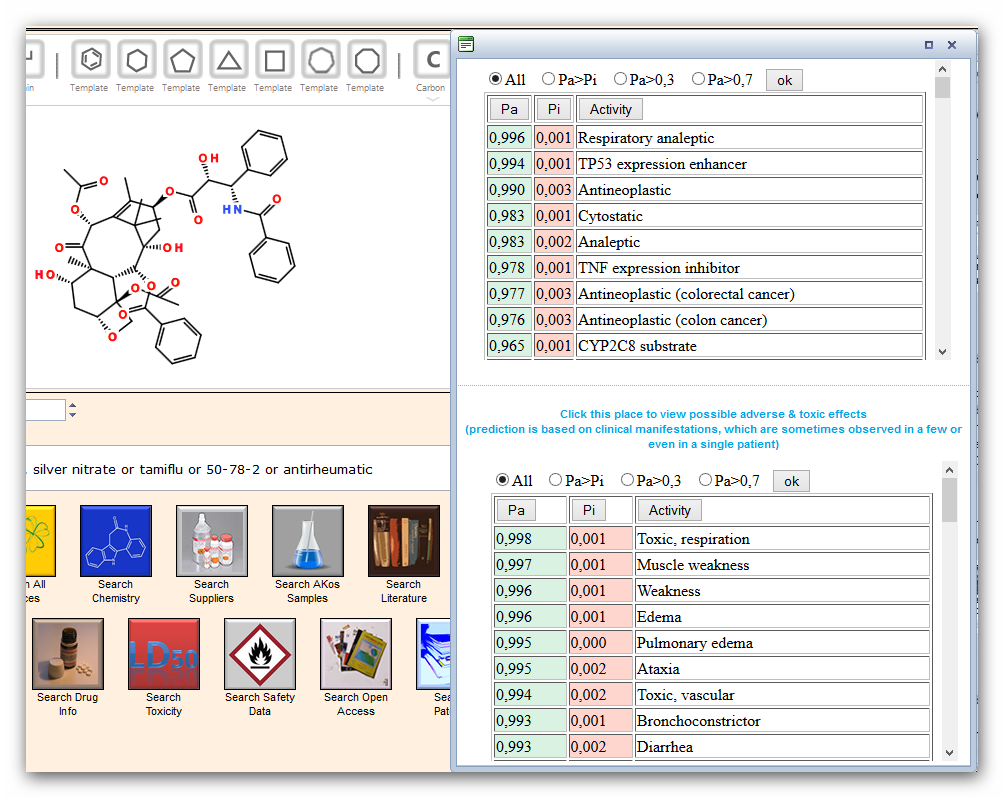Screen dimensions: 1004x798
Task: Sort by Pa in the toxic effects table
Action: pos(516,510)
